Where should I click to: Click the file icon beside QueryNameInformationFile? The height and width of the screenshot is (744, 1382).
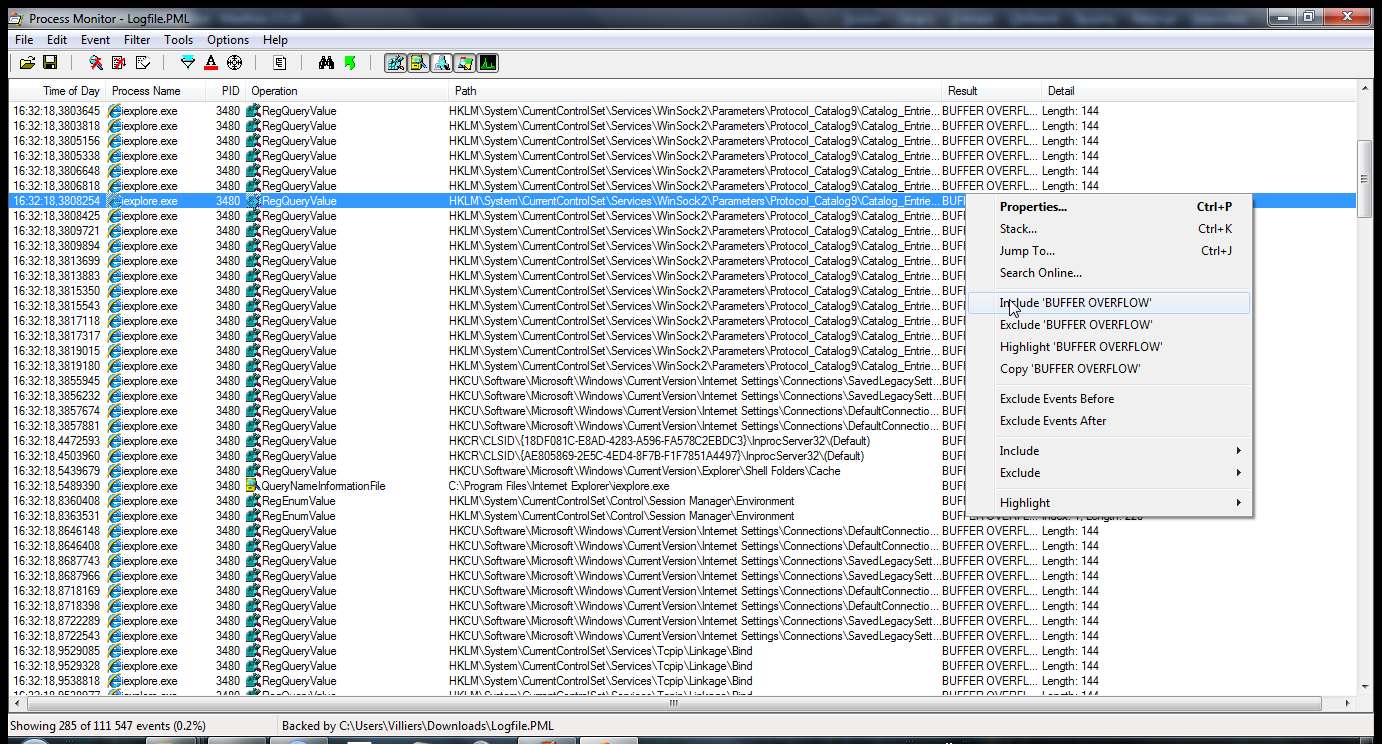pyautogui.click(x=252, y=486)
